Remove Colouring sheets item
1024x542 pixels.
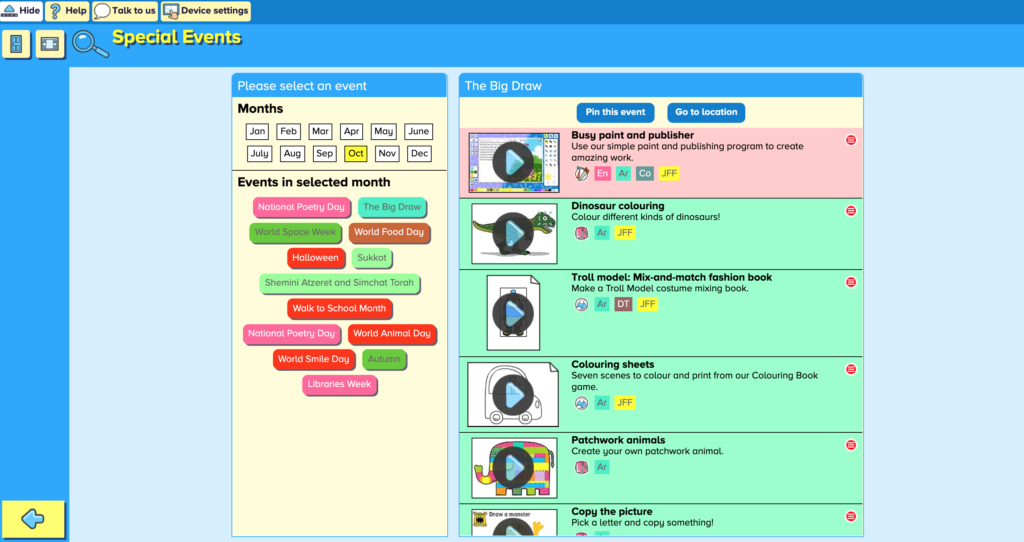click(x=851, y=370)
